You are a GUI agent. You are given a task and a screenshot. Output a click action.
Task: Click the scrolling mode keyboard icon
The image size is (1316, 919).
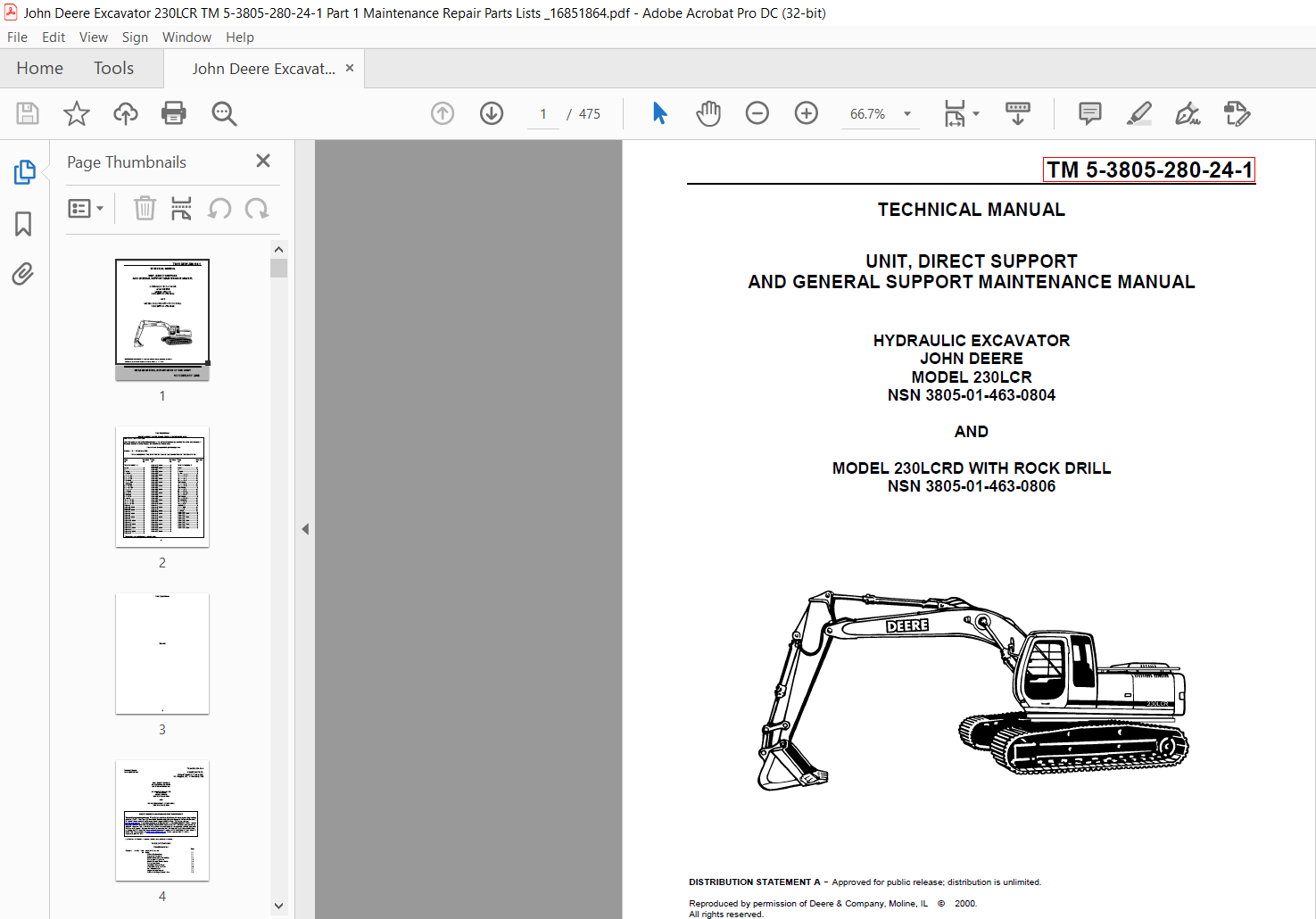pyautogui.click(x=1017, y=113)
